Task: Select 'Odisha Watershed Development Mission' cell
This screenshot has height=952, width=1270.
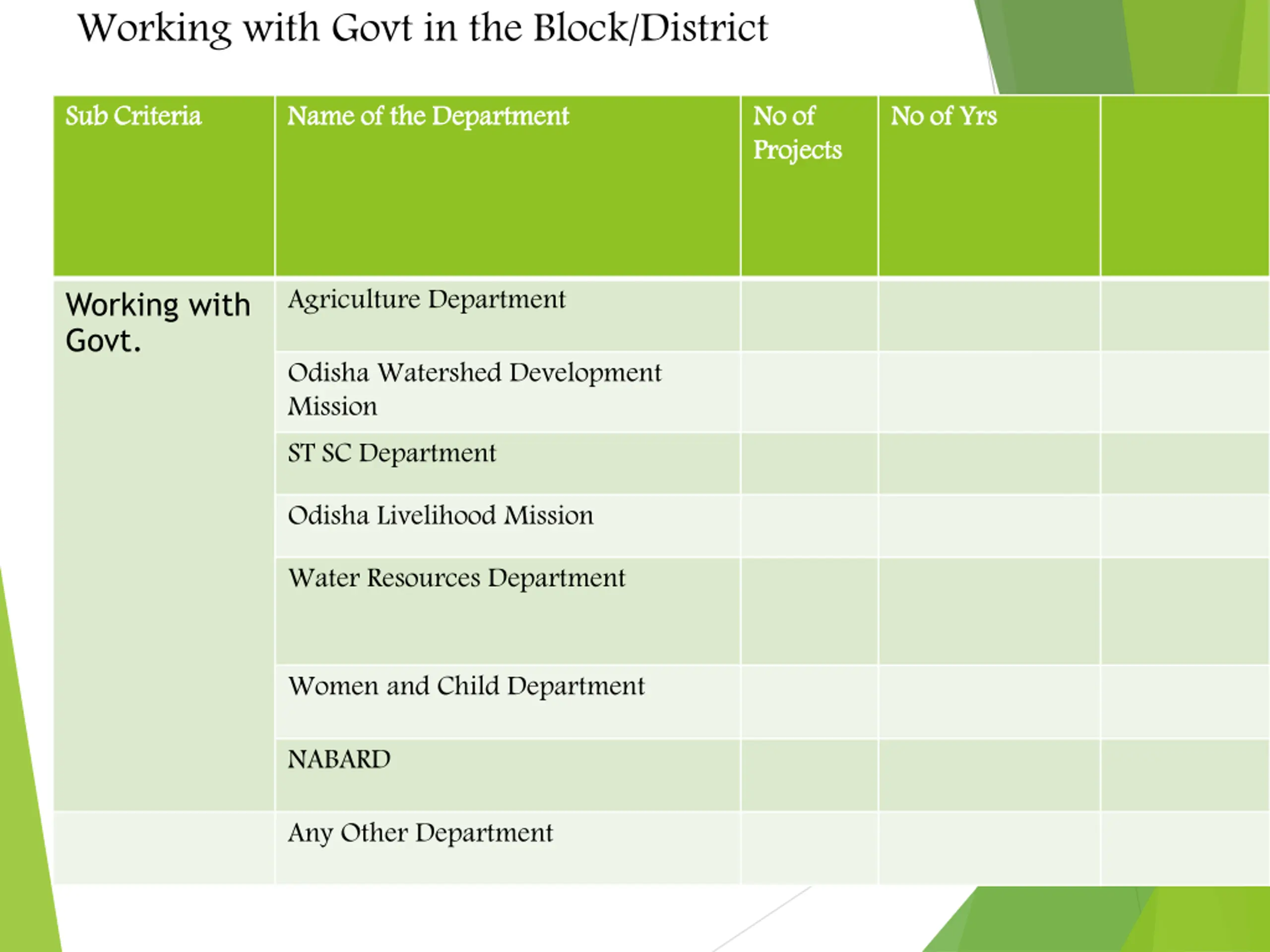Action: pos(508,392)
